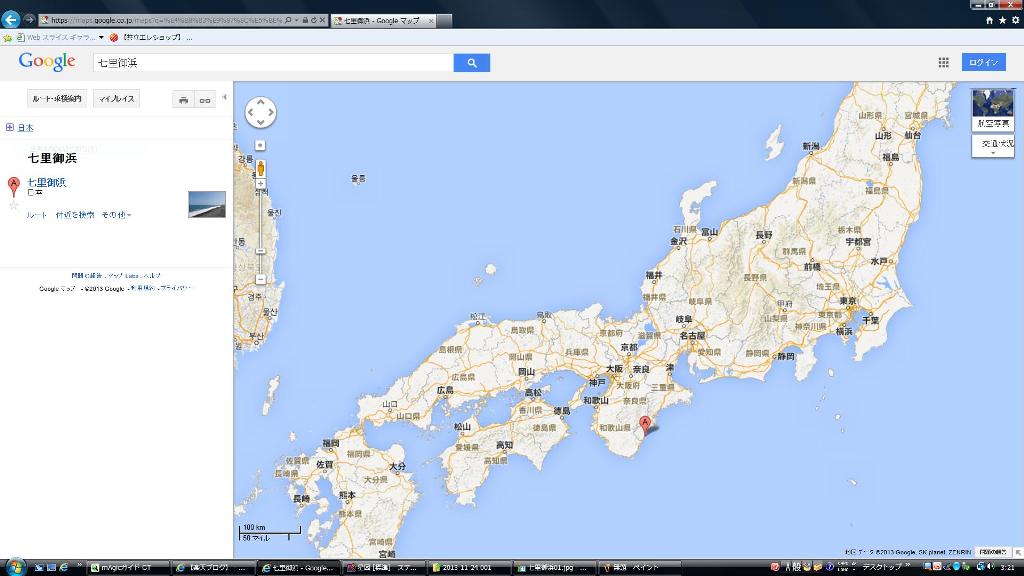
Task: Click the Street View pegman
Action: [x=261, y=166]
